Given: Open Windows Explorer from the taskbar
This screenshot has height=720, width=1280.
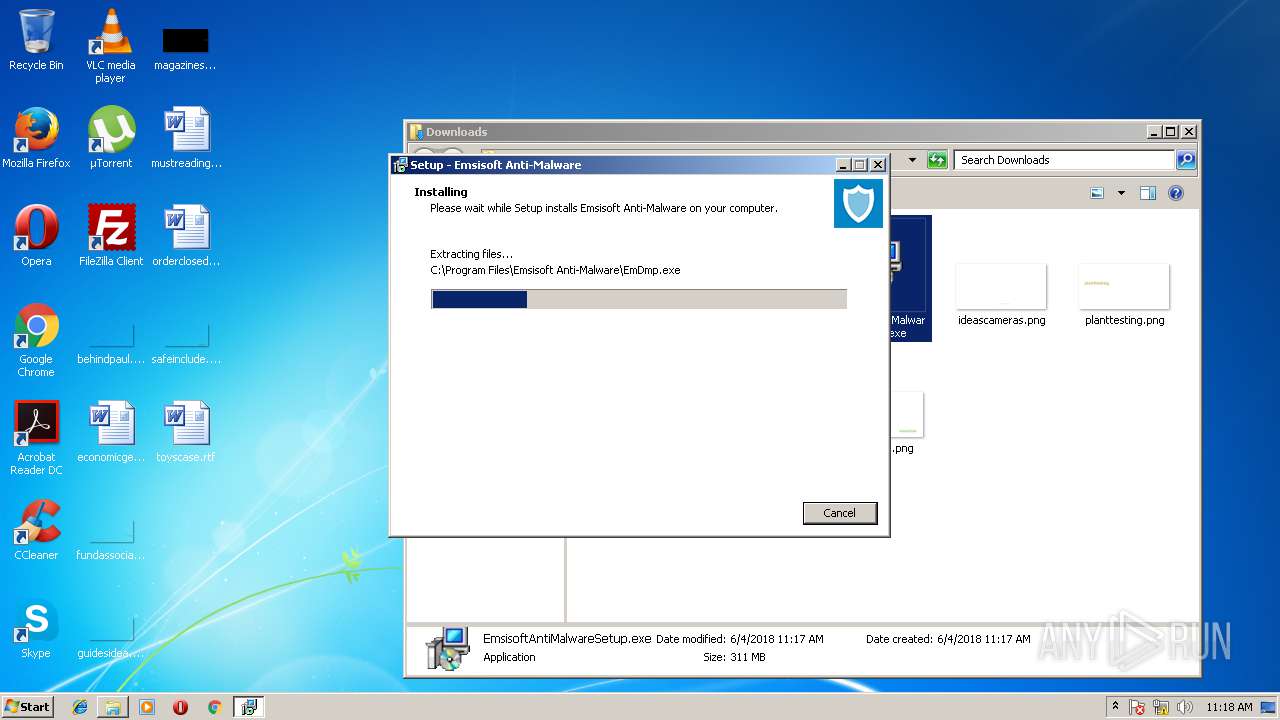Looking at the screenshot, I should click(x=113, y=707).
